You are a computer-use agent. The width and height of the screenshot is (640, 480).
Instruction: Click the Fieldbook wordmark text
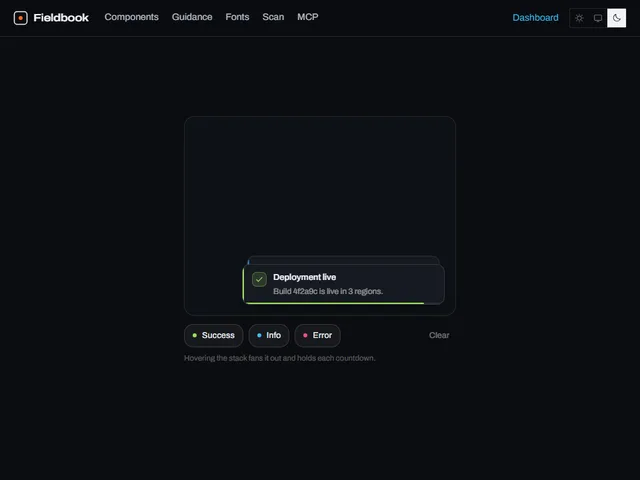click(61, 18)
